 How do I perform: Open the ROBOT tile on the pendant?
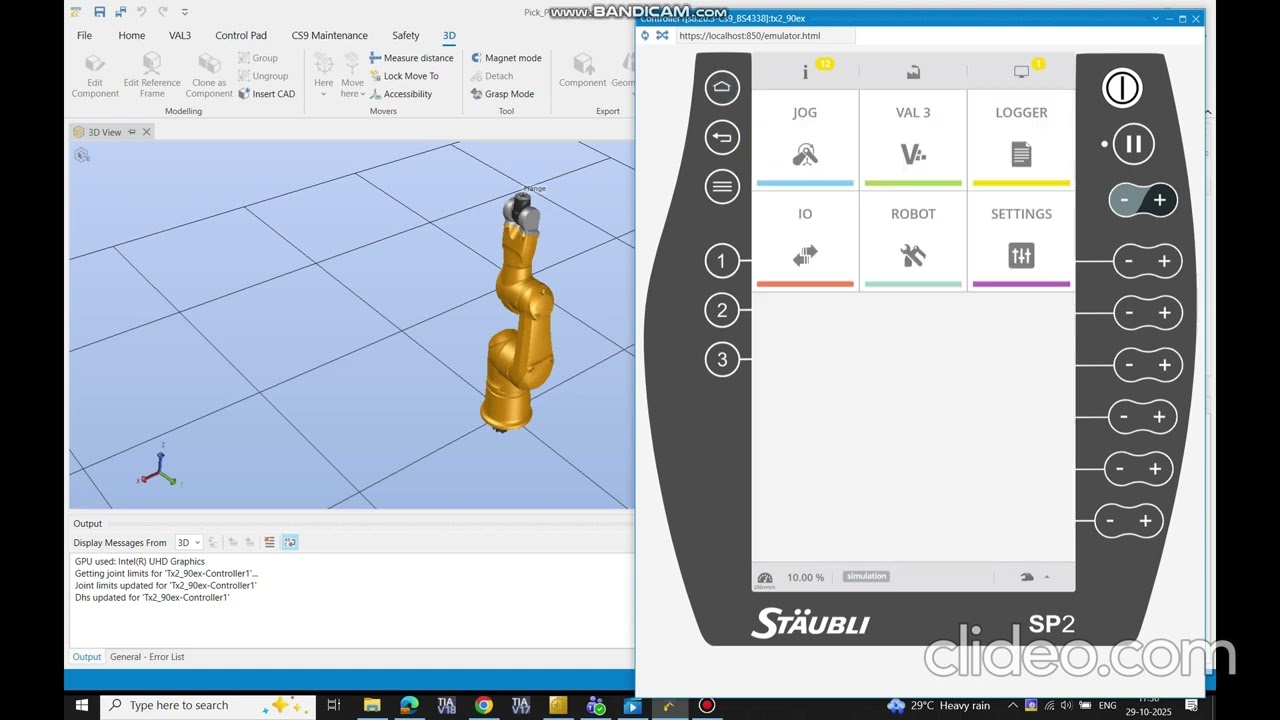[913, 241]
